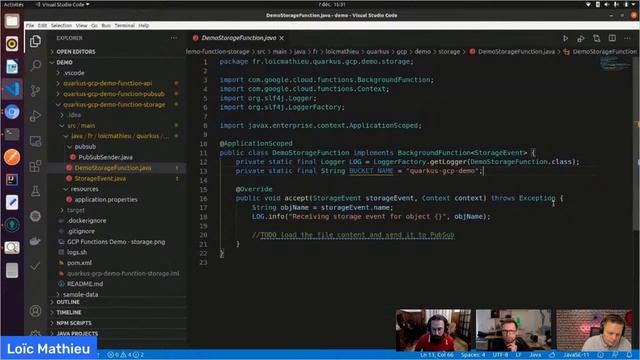Open Chromium browser from the dock
640x360 pixels.
point(12,111)
